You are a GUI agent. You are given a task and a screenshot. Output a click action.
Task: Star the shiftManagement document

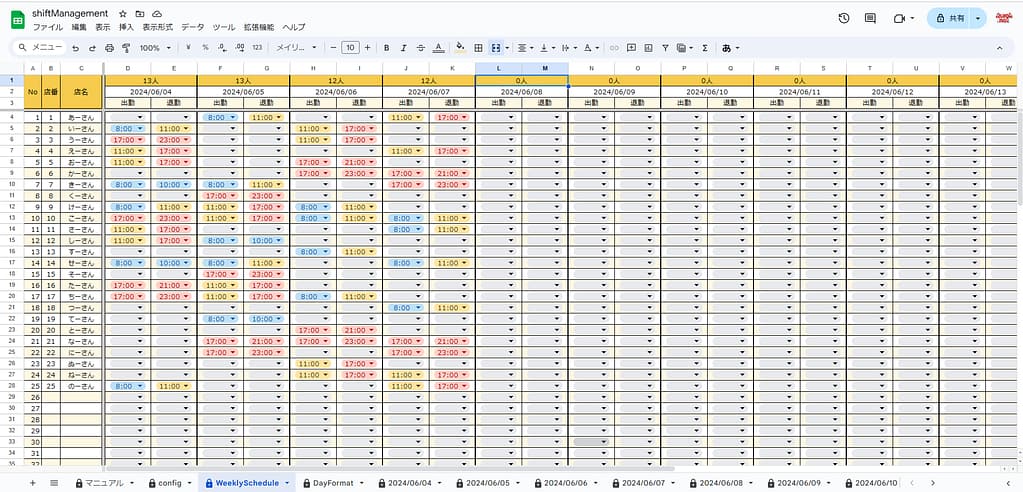[x=122, y=13]
